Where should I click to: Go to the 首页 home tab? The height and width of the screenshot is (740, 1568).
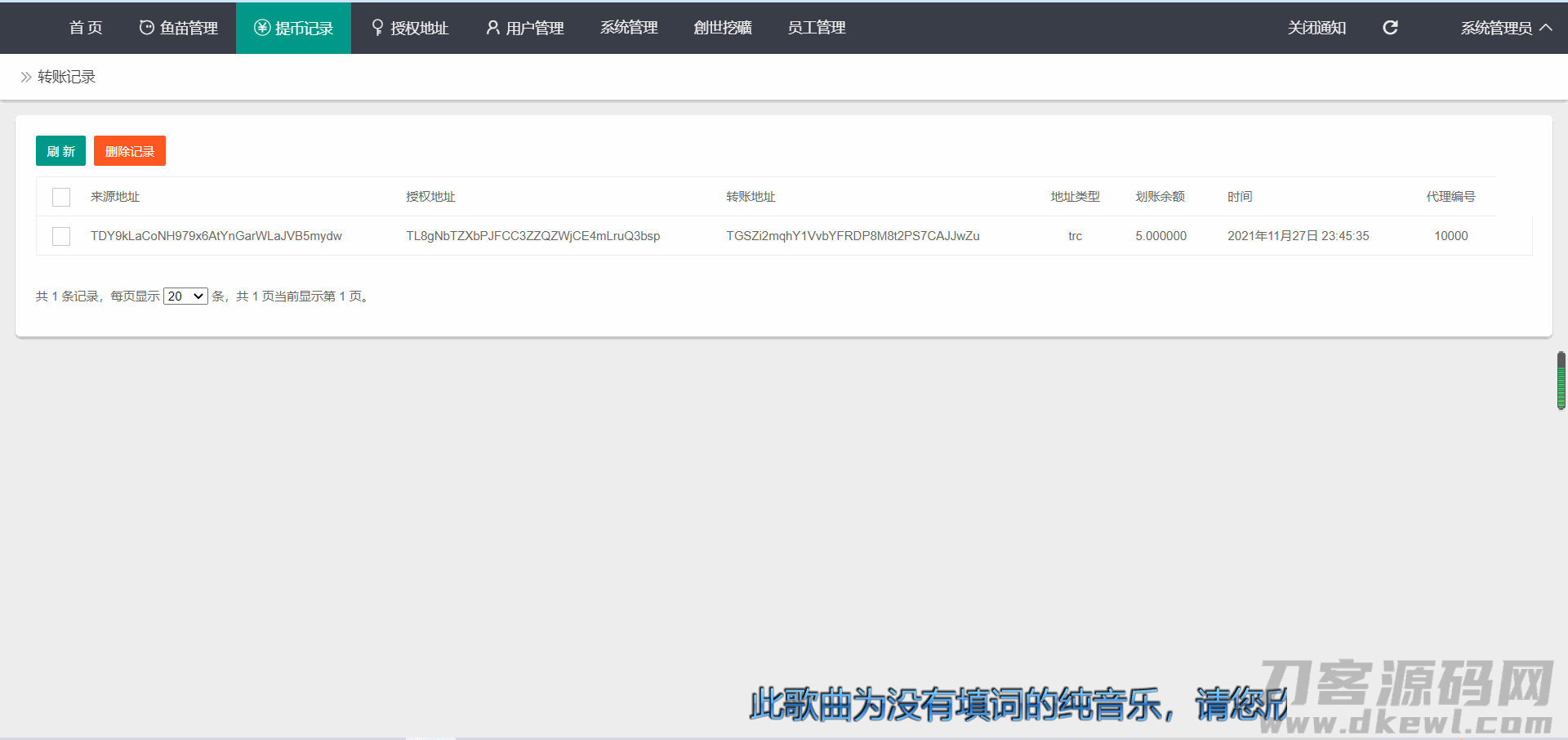86,28
